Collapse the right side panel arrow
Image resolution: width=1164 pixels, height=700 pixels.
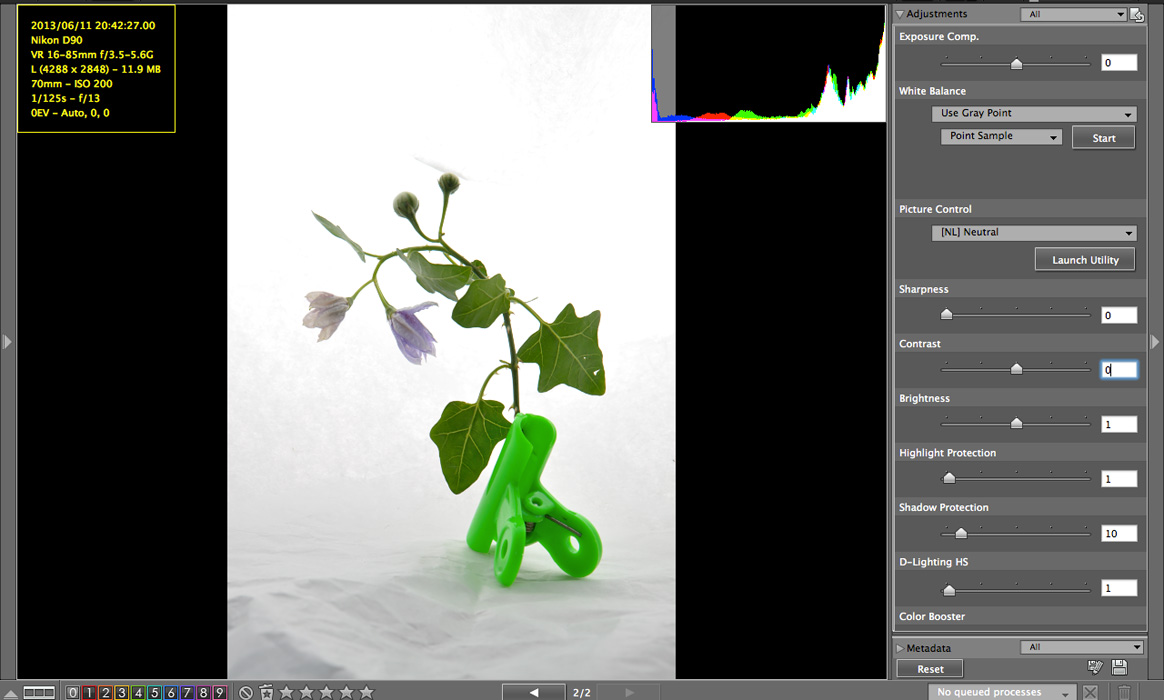coord(1155,341)
